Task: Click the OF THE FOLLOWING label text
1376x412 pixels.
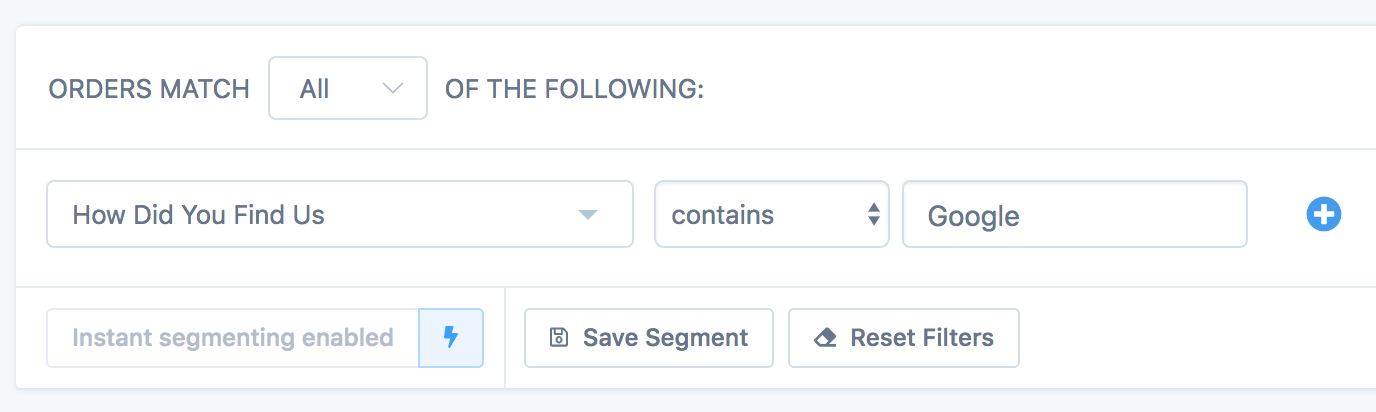Action: [574, 89]
